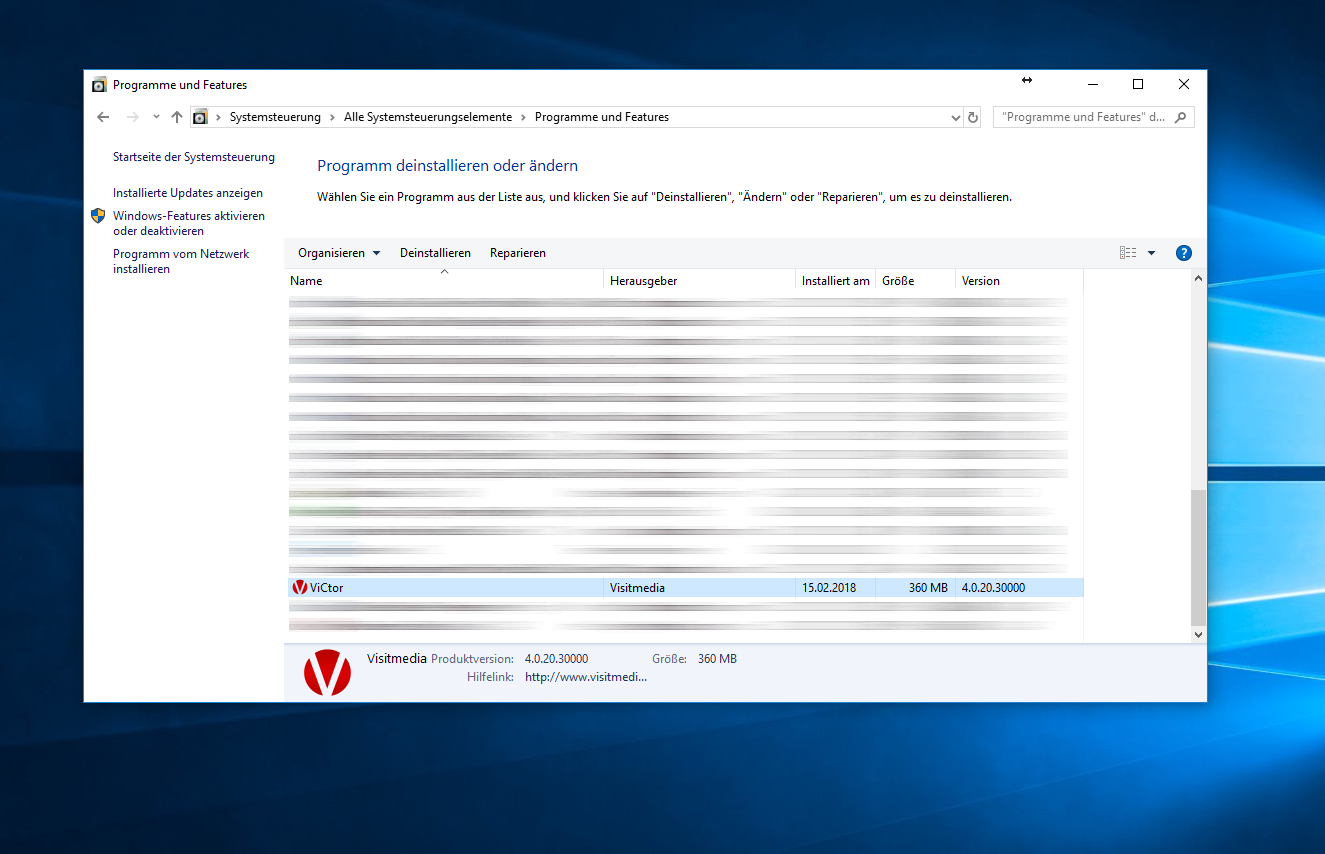Expand the view options dropdown arrow
The height and width of the screenshot is (854, 1325).
[1151, 253]
